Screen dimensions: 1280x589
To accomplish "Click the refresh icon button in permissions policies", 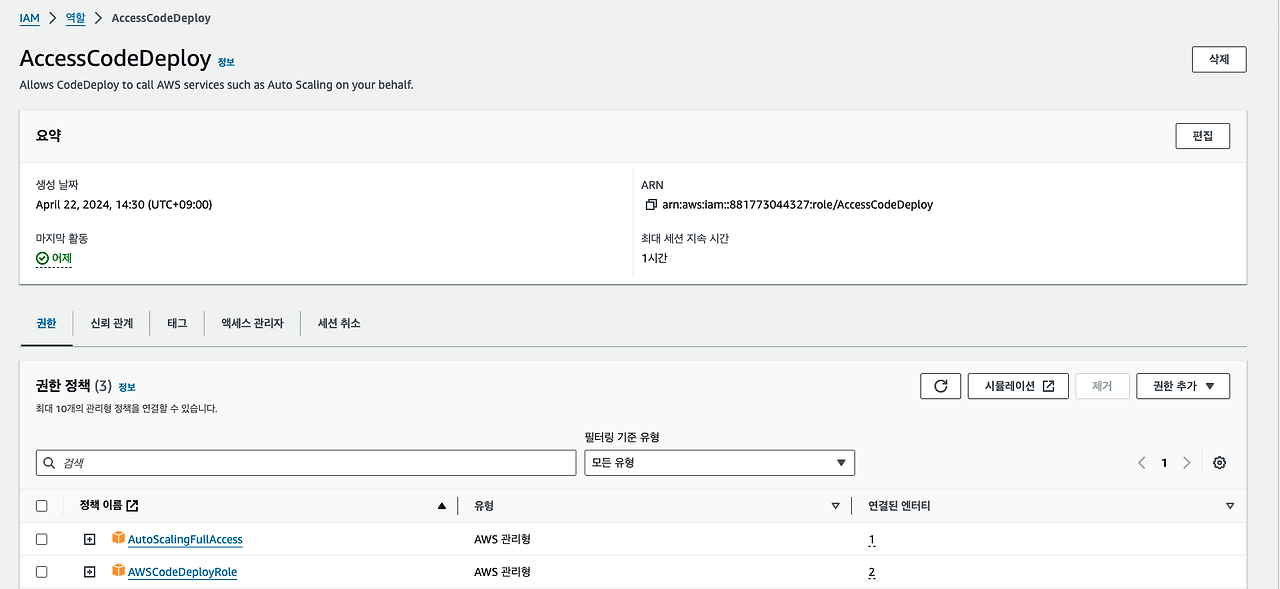I will [x=940, y=386].
